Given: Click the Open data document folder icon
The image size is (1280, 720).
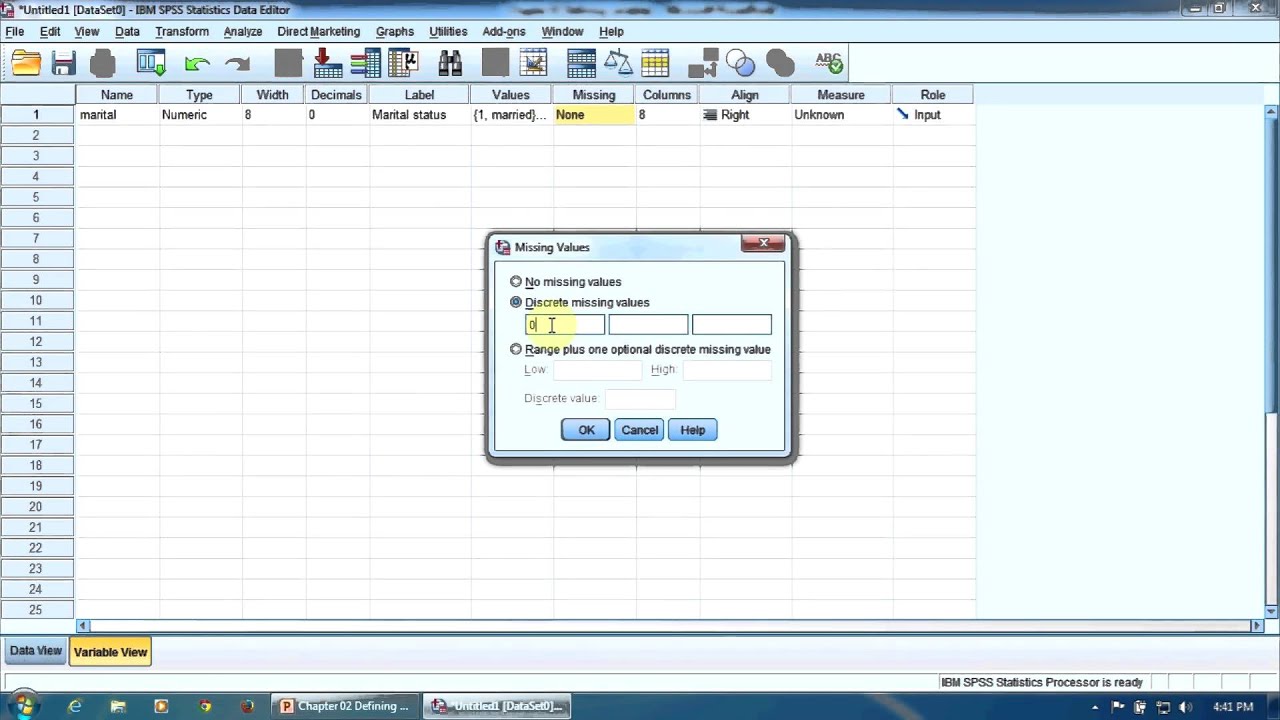Looking at the screenshot, I should (26, 64).
